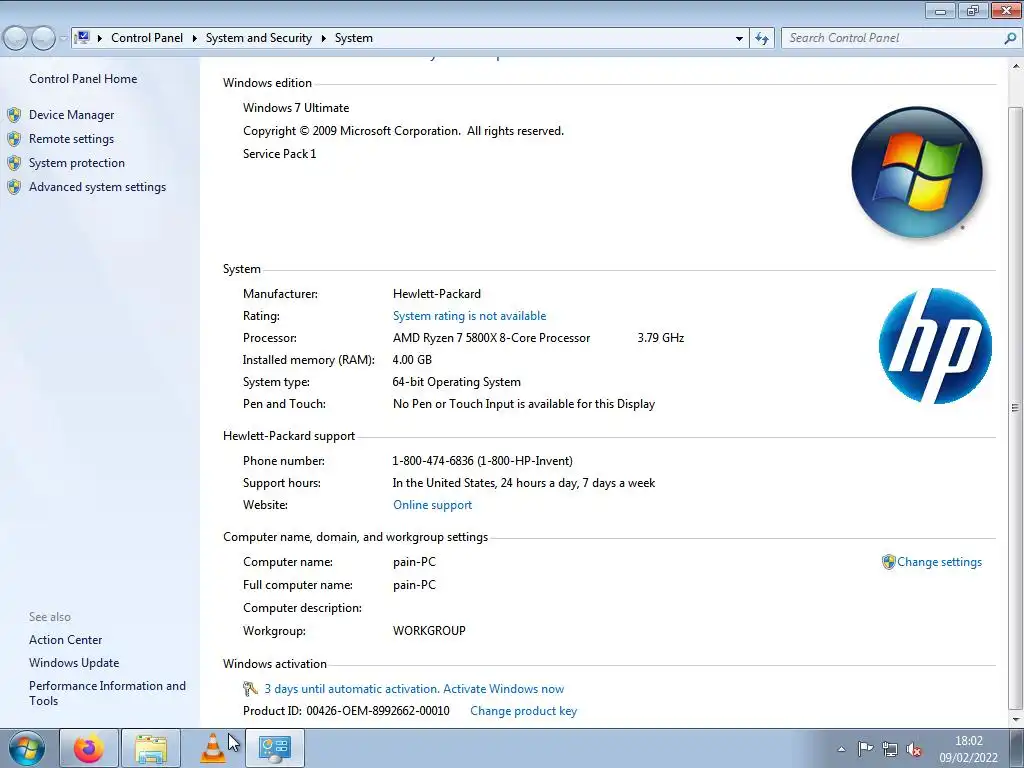Click Change product key link

pyautogui.click(x=523, y=711)
